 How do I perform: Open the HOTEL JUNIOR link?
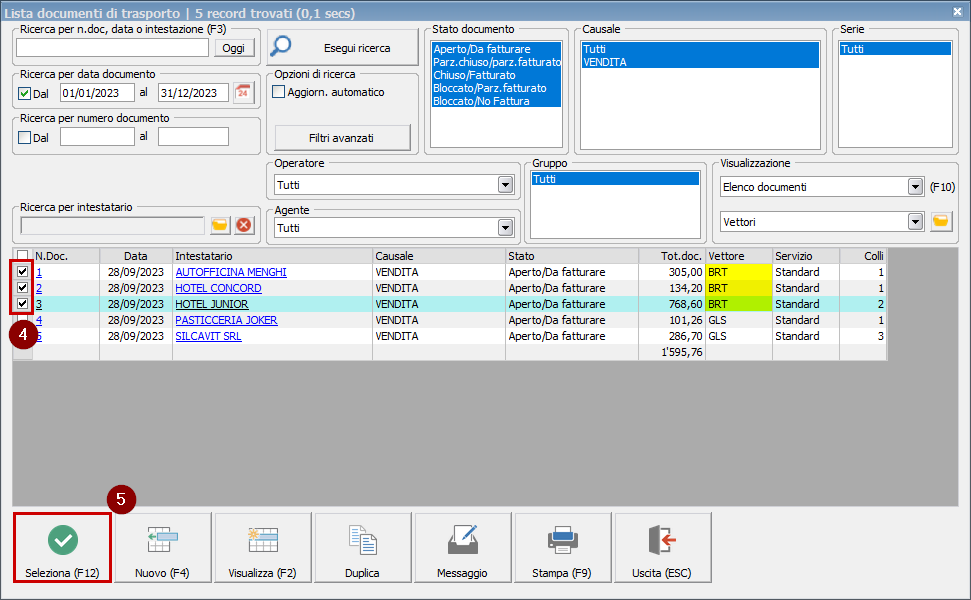(x=212, y=304)
